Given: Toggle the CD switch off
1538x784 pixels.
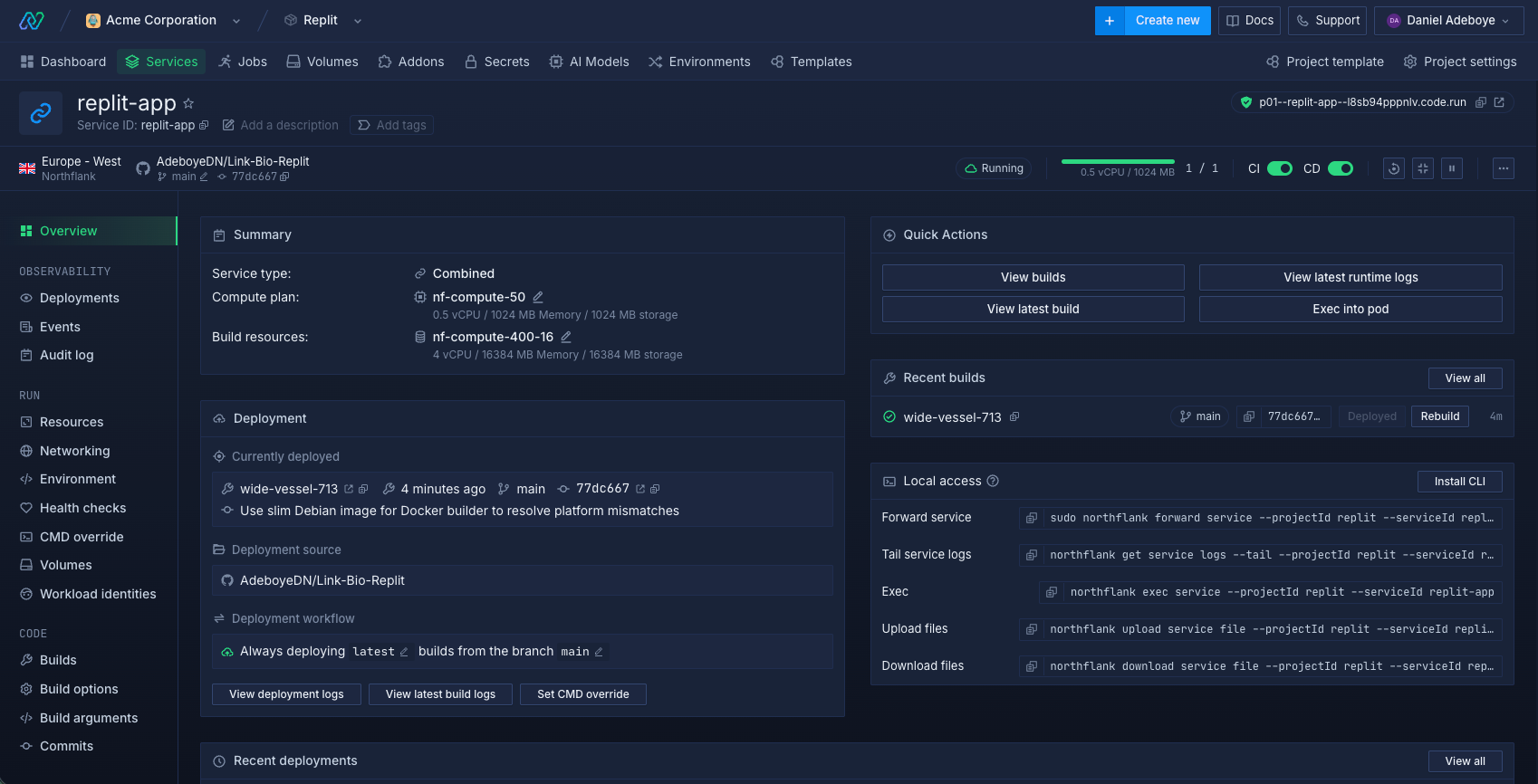Looking at the screenshot, I should 1341,168.
